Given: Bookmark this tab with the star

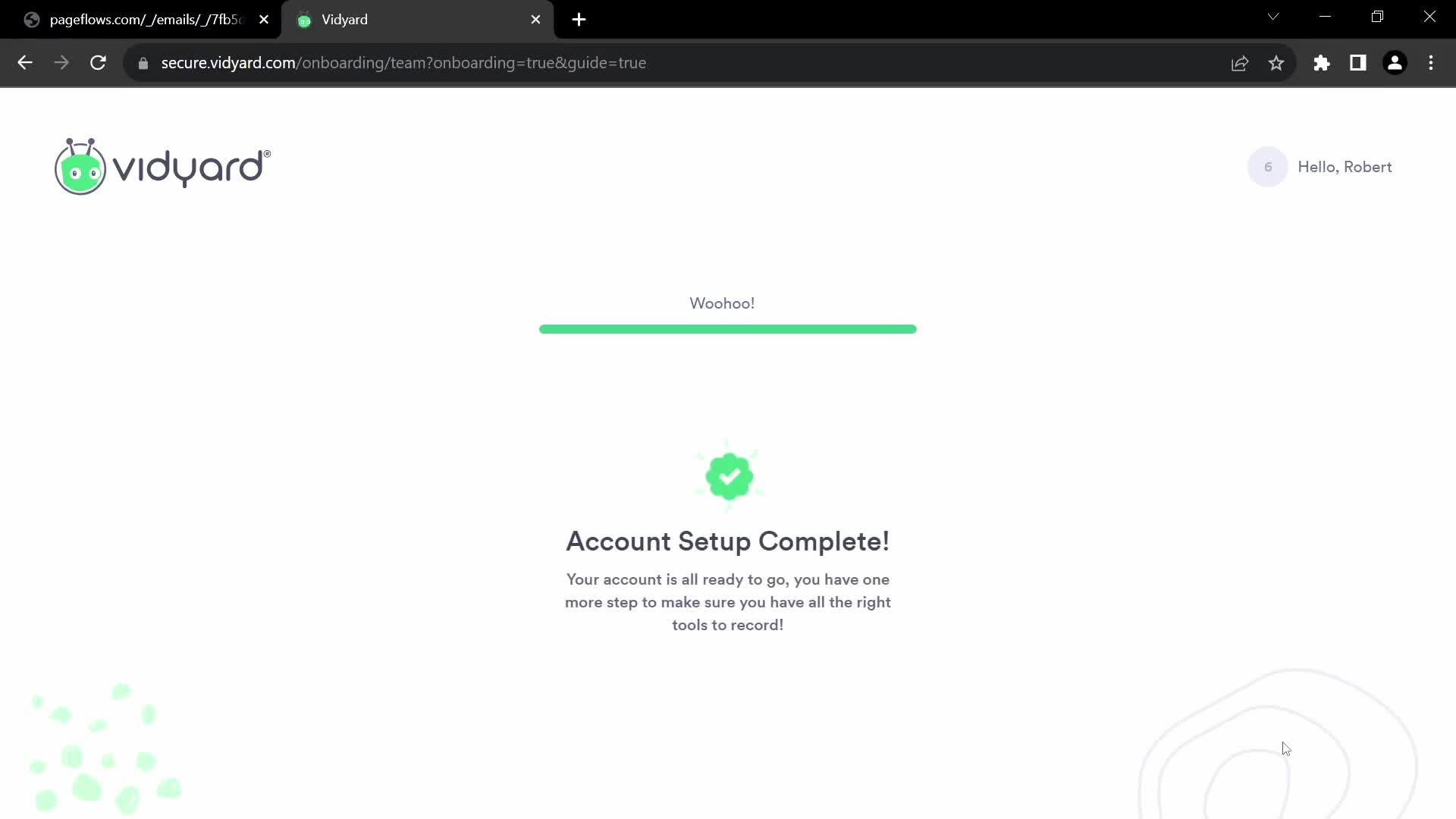Looking at the screenshot, I should (x=1276, y=63).
